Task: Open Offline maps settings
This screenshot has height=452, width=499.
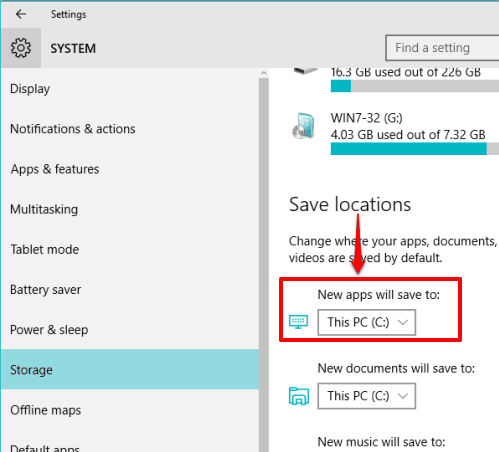Action: [130, 410]
